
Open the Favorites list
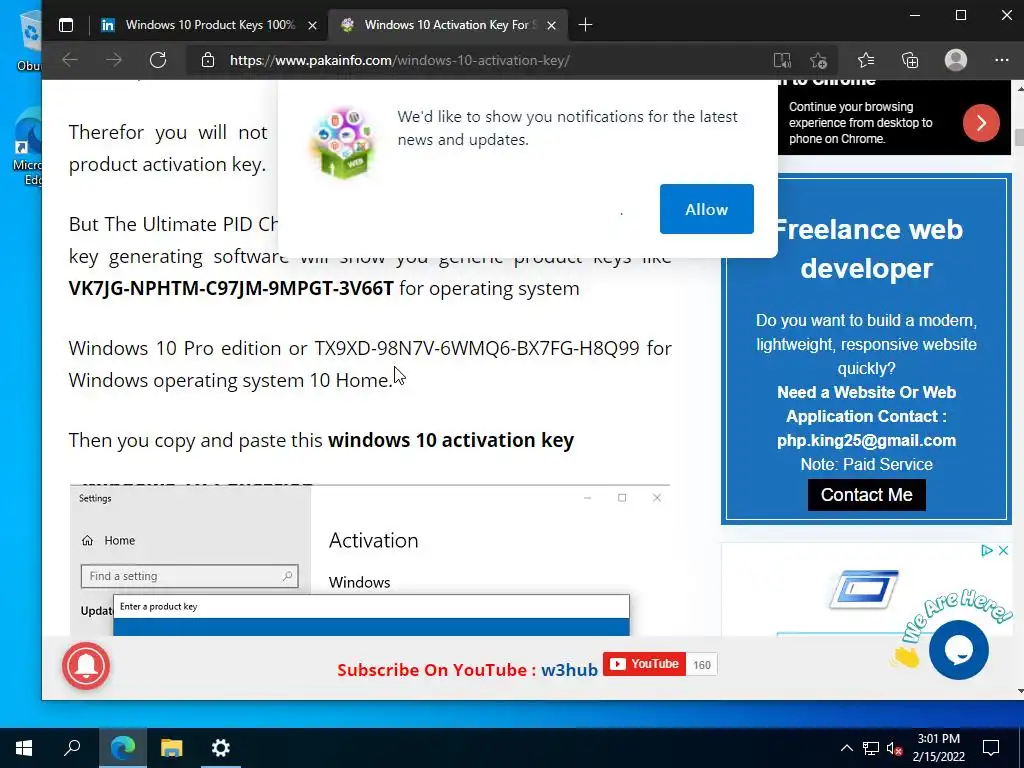tap(866, 60)
